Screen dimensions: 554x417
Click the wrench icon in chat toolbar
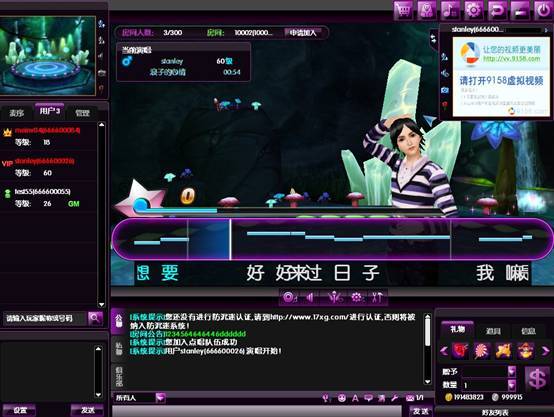[394, 398]
